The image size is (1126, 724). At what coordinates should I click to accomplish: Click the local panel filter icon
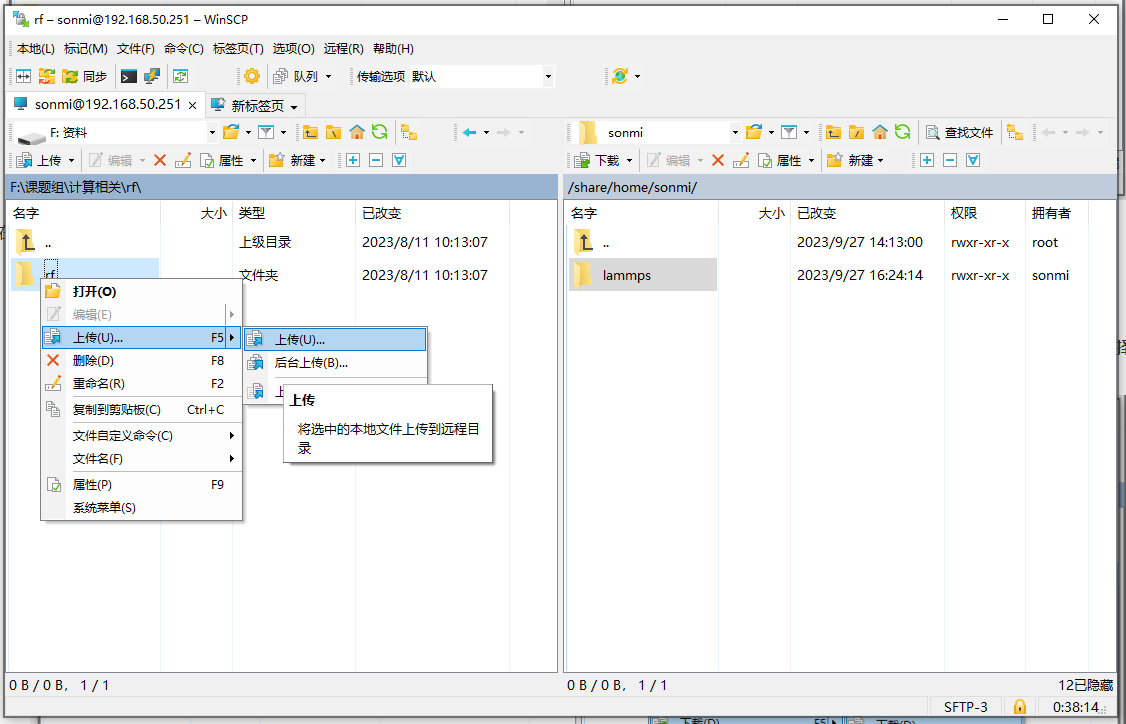pos(266,132)
